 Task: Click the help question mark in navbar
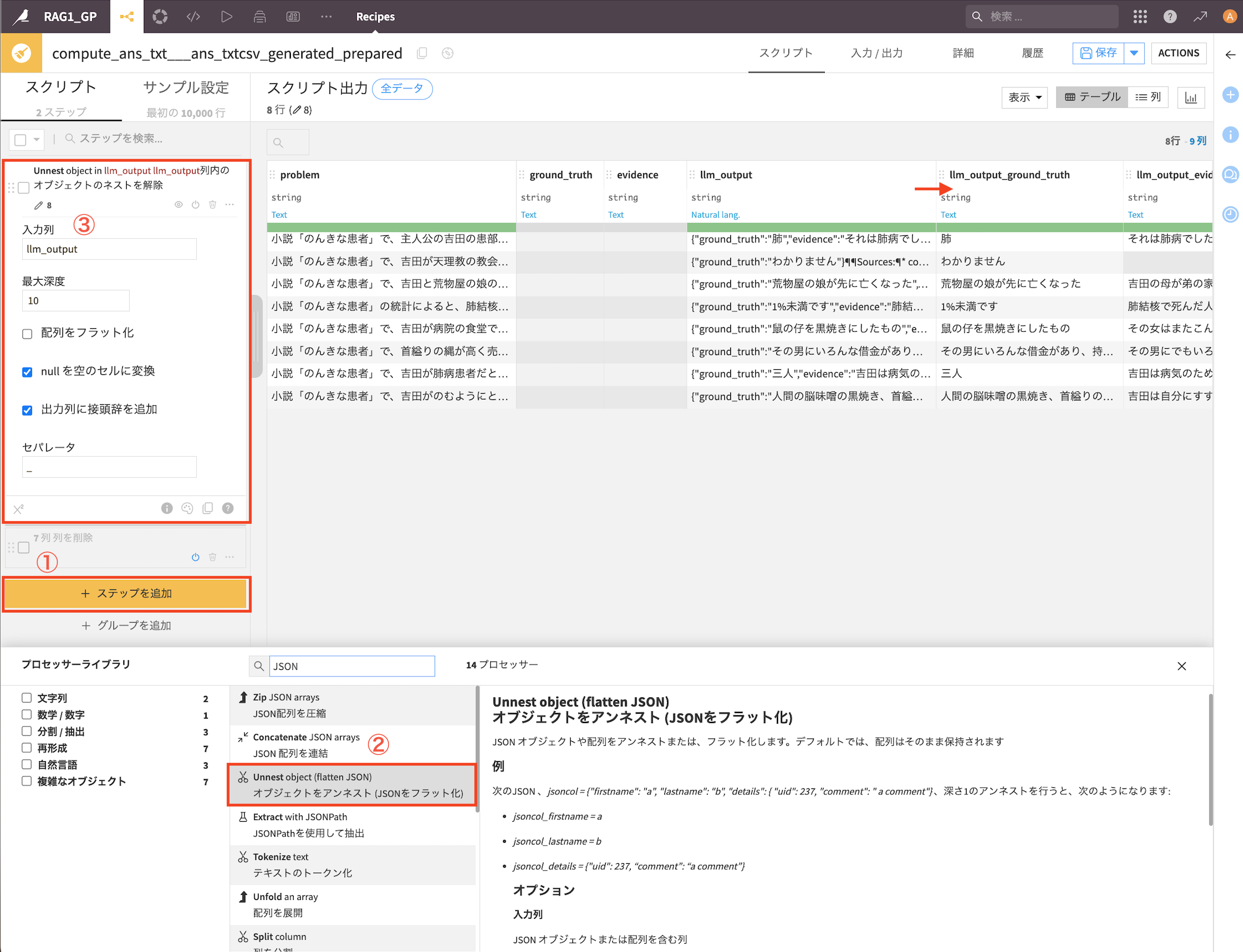click(x=1169, y=16)
